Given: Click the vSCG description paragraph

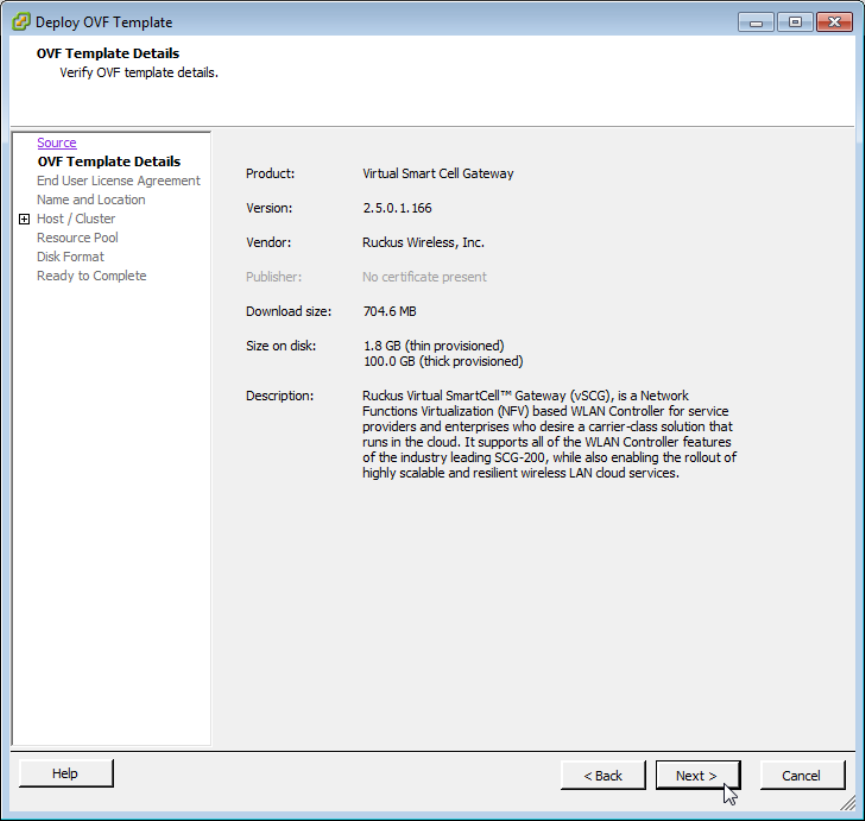Looking at the screenshot, I should (x=549, y=434).
